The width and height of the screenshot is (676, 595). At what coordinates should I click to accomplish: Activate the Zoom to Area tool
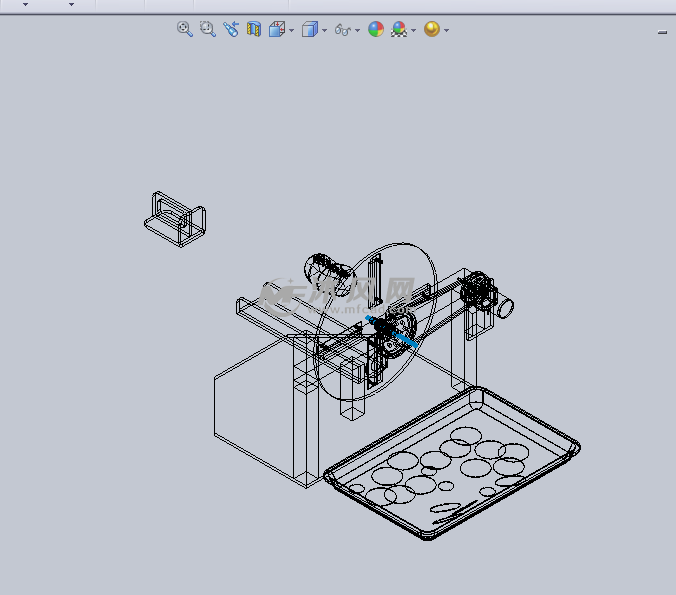pyautogui.click(x=208, y=29)
